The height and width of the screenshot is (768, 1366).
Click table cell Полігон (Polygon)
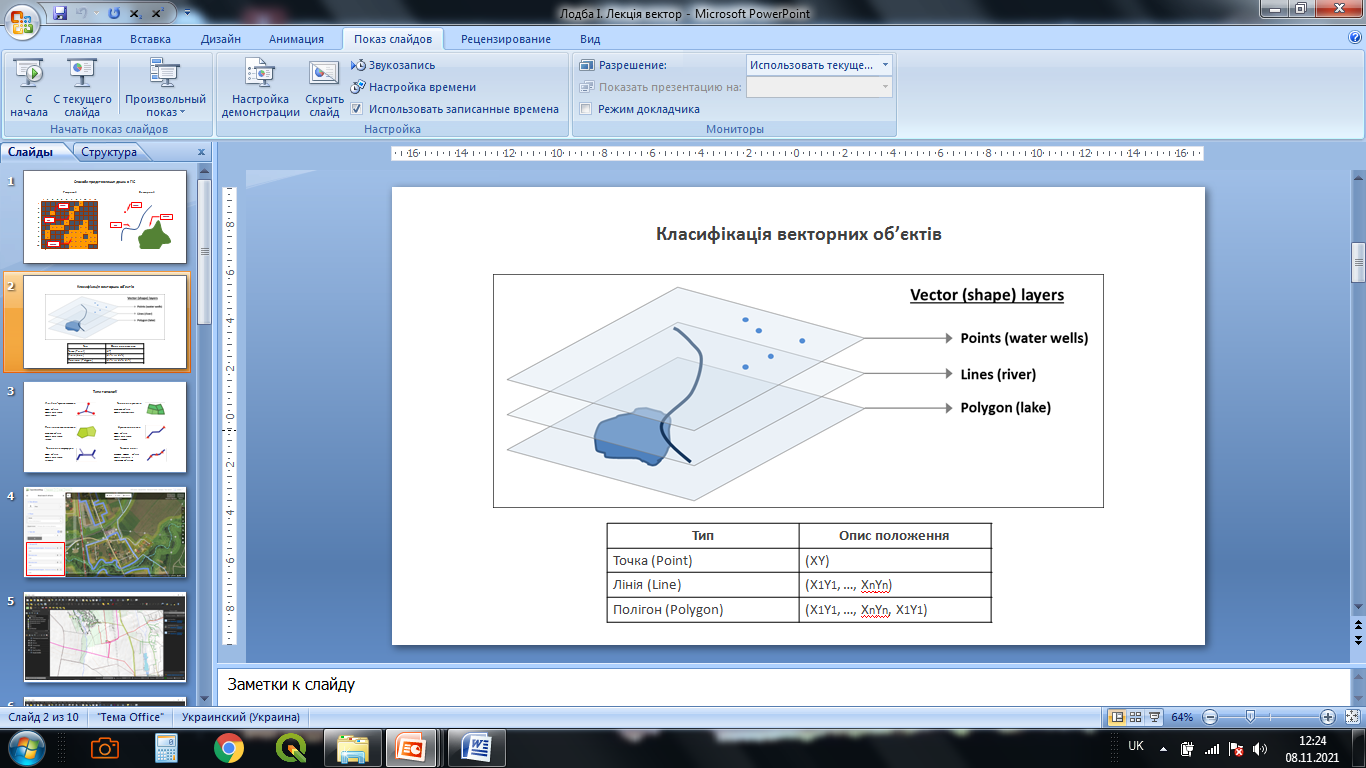pyautogui.click(x=703, y=609)
